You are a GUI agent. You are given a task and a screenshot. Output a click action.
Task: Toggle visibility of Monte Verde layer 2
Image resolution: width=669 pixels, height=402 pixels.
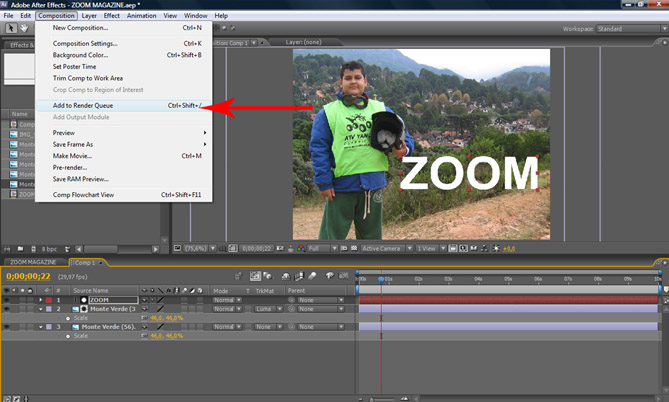point(6,309)
